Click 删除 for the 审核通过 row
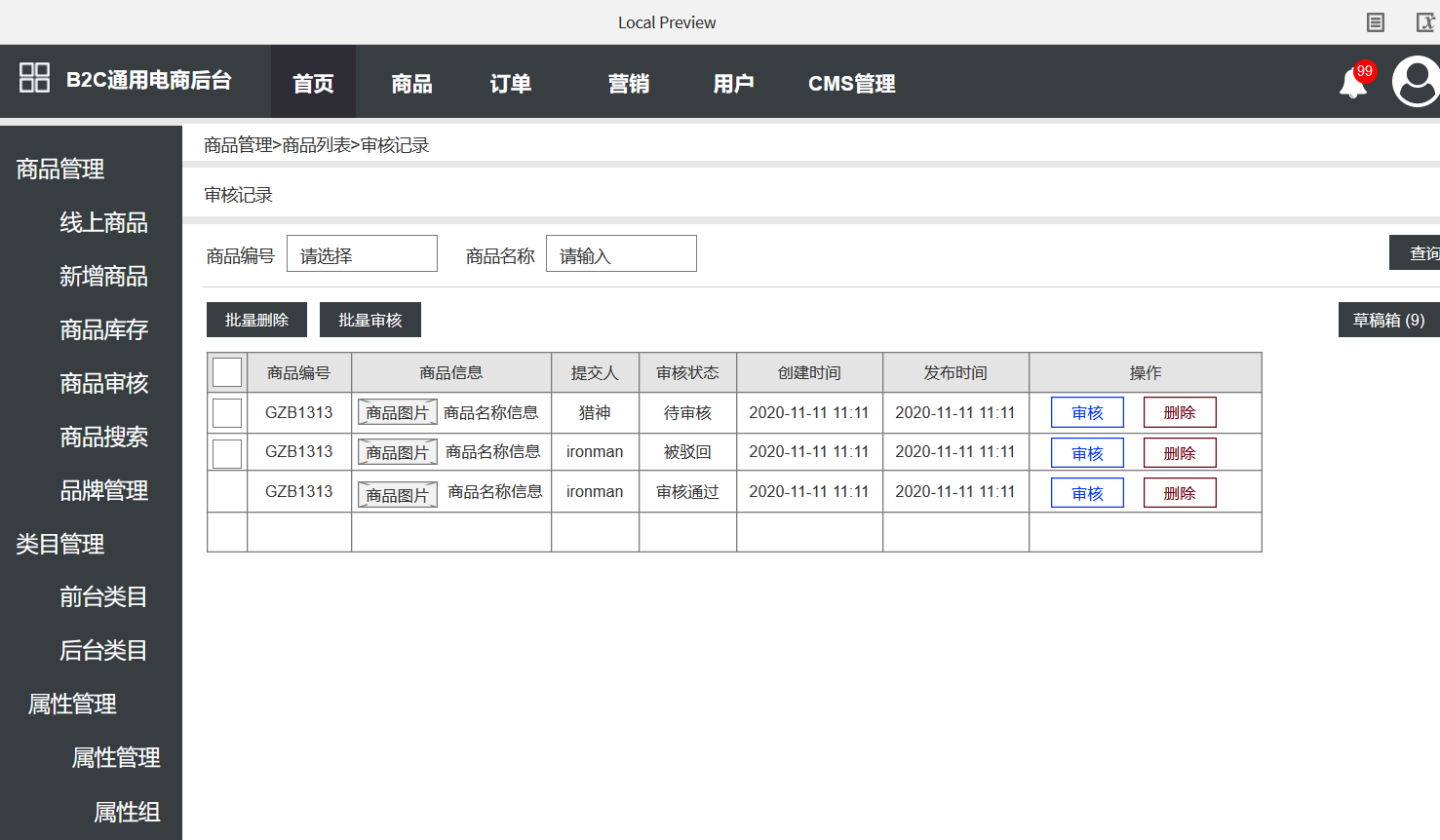The height and width of the screenshot is (840, 1440). point(1180,493)
